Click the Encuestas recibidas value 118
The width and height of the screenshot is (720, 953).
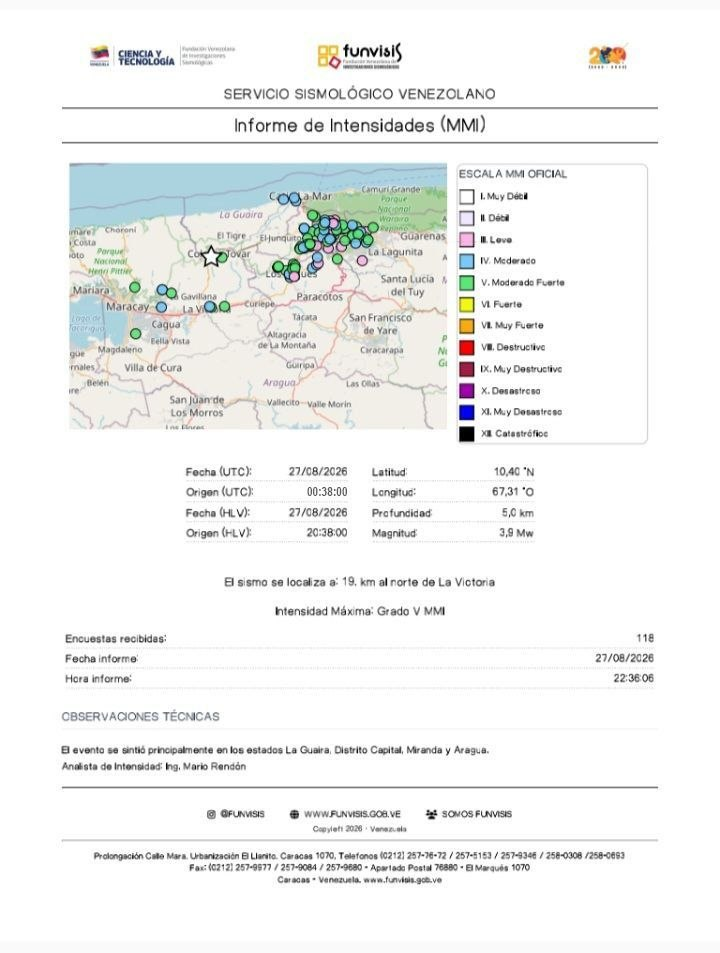click(645, 638)
